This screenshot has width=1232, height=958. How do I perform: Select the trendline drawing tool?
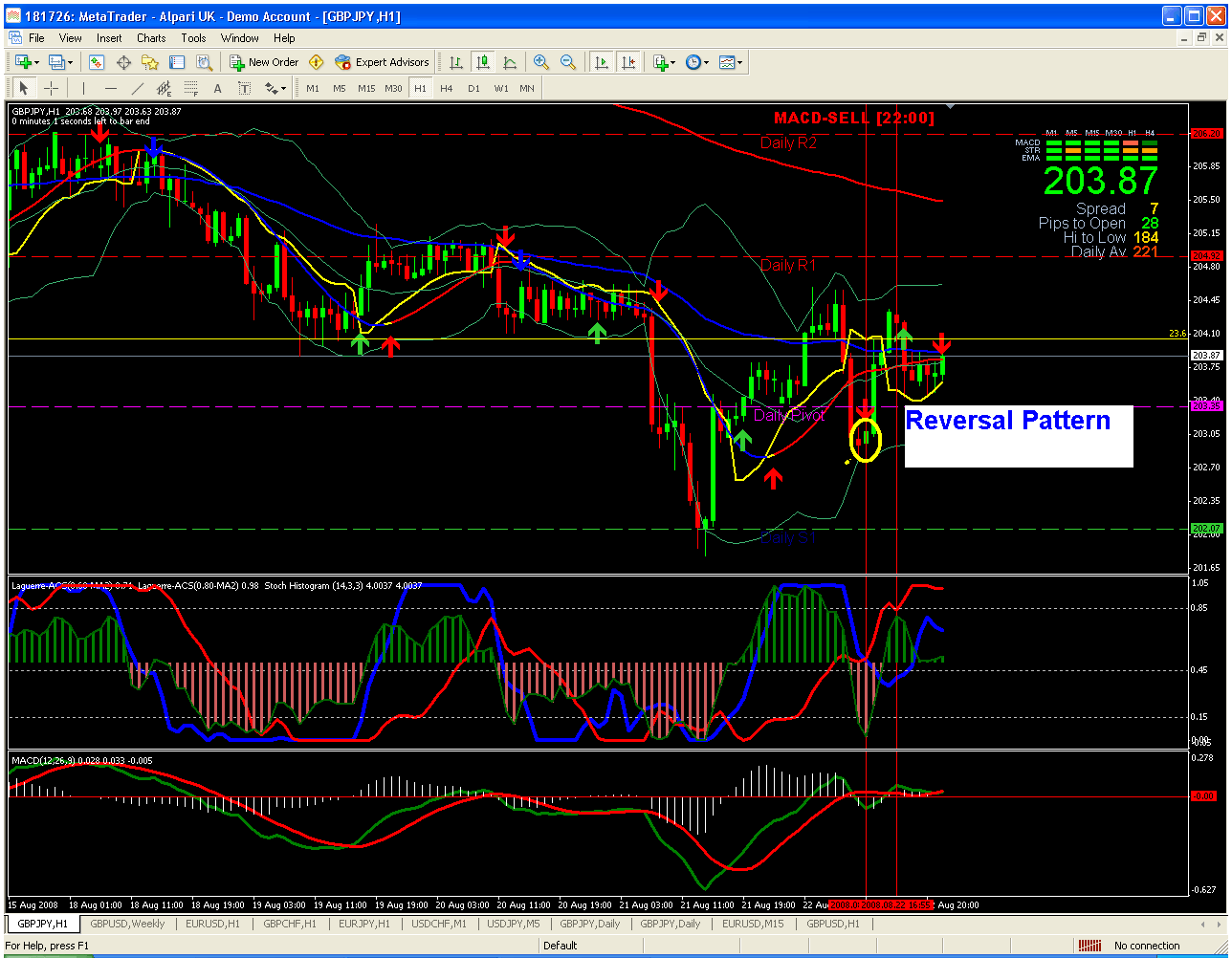click(x=138, y=88)
